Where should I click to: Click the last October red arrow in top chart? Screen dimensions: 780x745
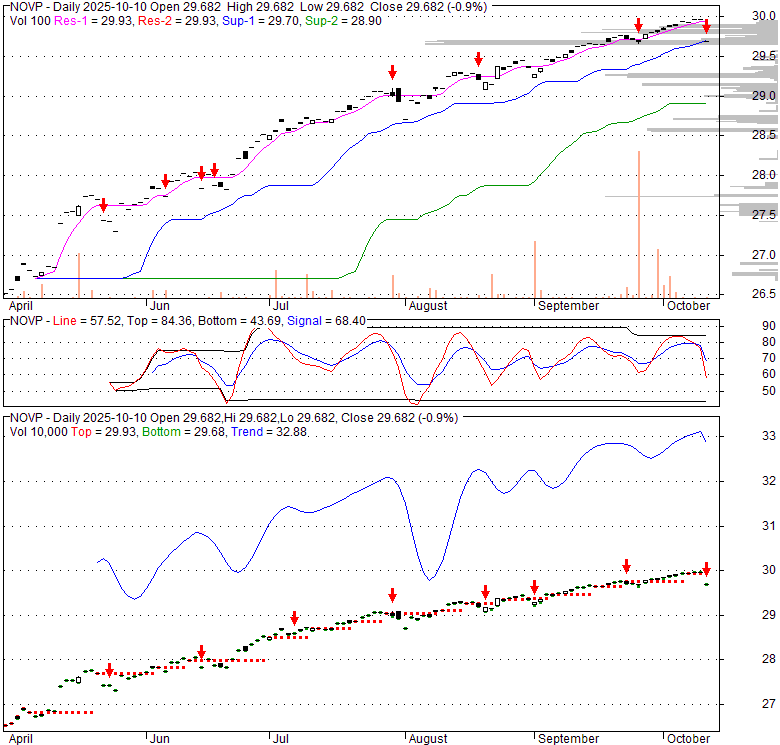tap(706, 26)
